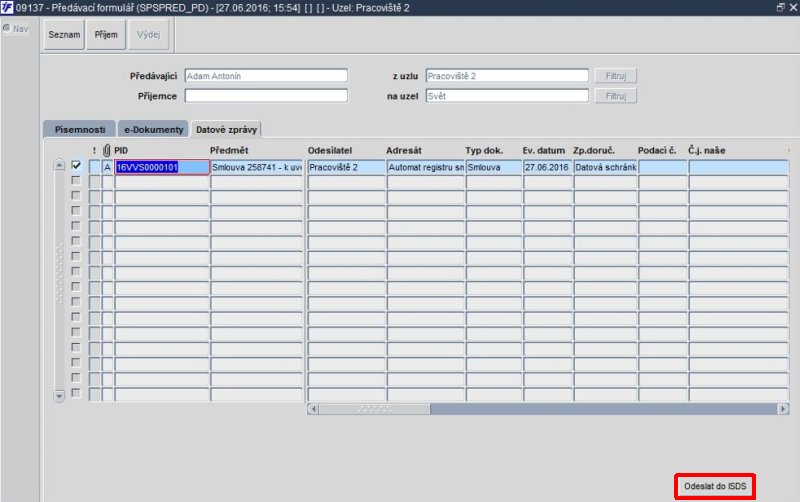
Task: Open the Seznam list view
Action: click(x=64, y=35)
